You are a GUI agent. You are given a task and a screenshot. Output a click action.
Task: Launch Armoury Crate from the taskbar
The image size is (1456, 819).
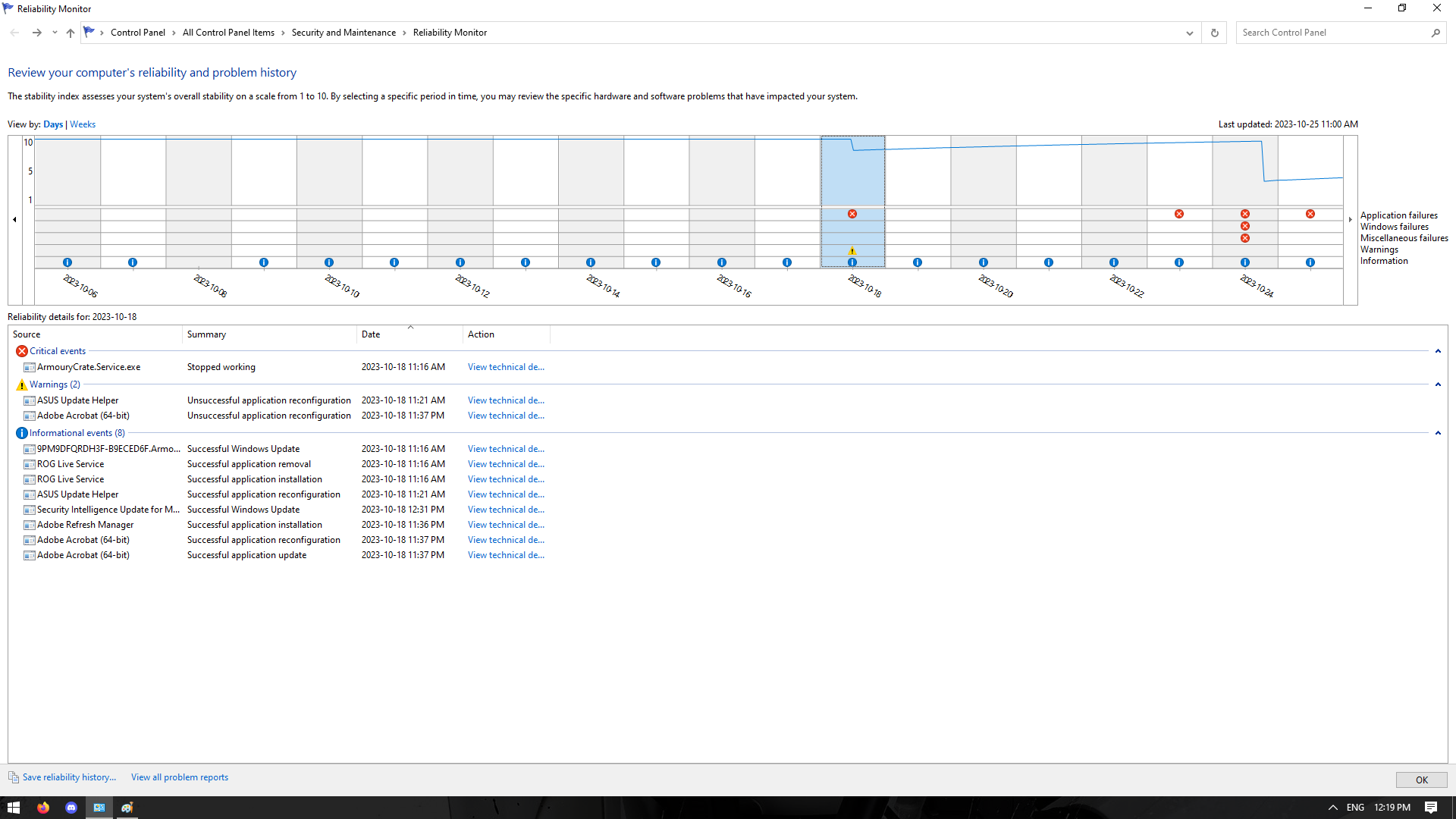tap(127, 807)
